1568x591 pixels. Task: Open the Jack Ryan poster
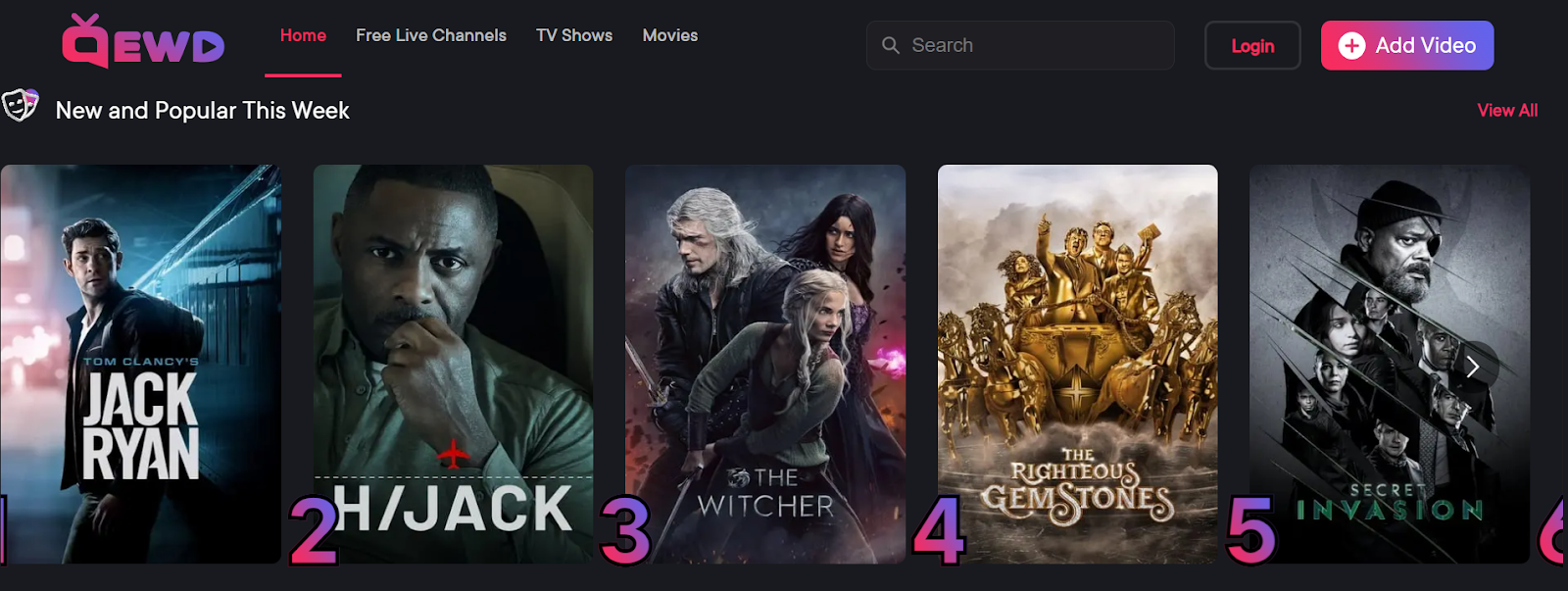(x=140, y=364)
